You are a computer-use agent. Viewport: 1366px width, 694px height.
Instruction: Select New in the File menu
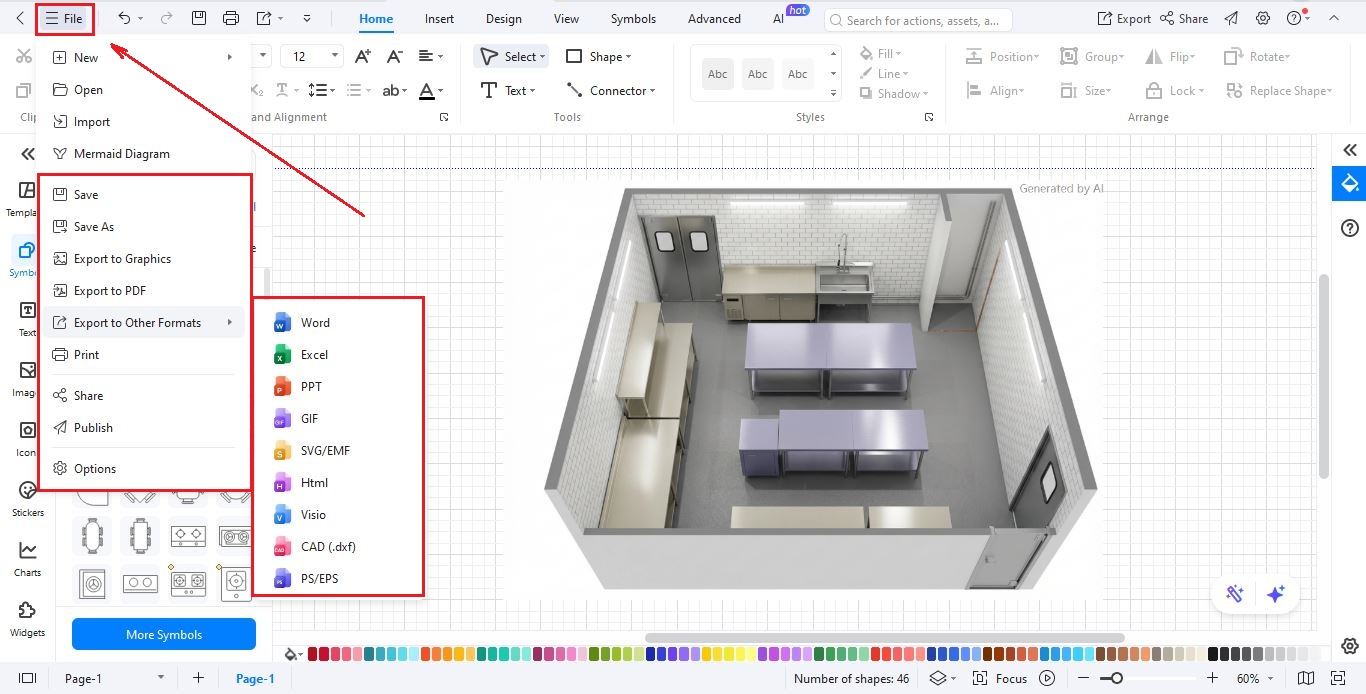[144, 57]
